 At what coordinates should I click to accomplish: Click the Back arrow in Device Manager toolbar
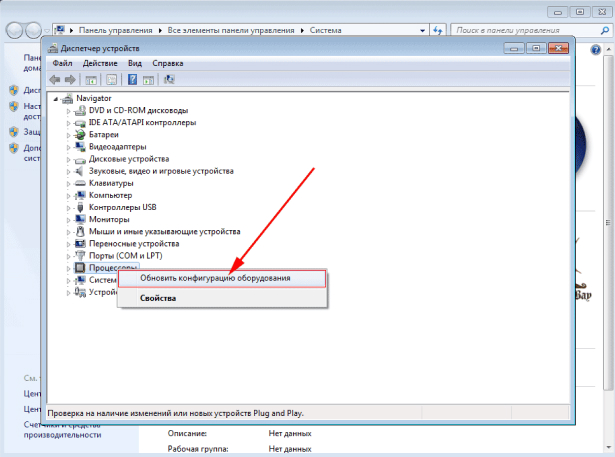tap(55, 80)
